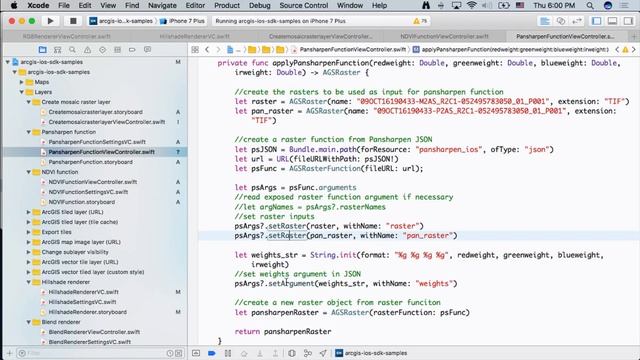The height and width of the screenshot is (360, 640).
Task: Step into in debug bar
Action: pos(260,353)
